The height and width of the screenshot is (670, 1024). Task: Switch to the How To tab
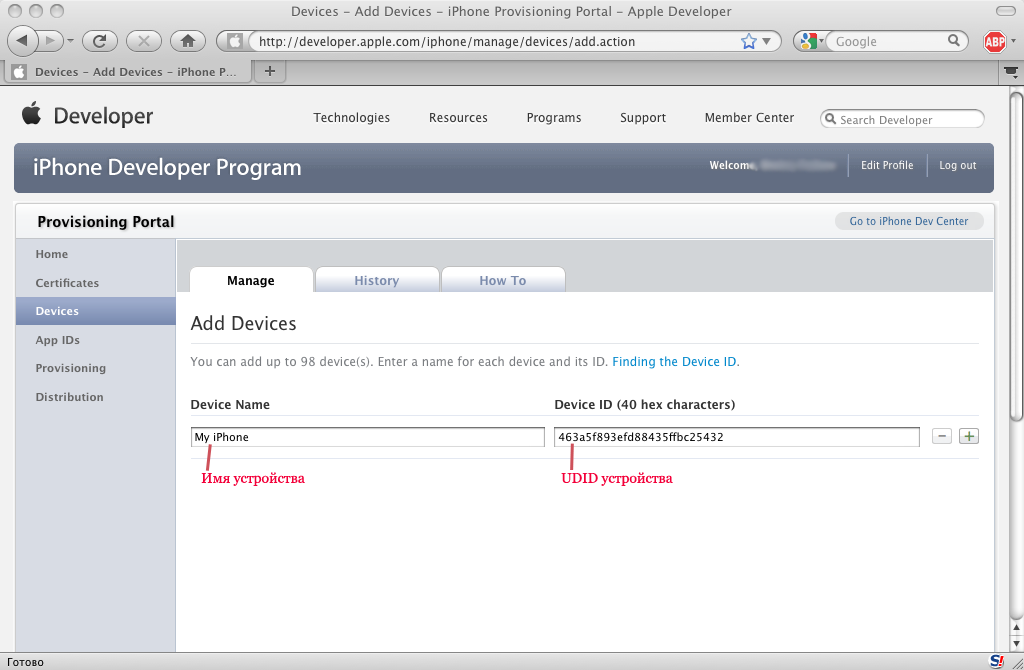(503, 280)
